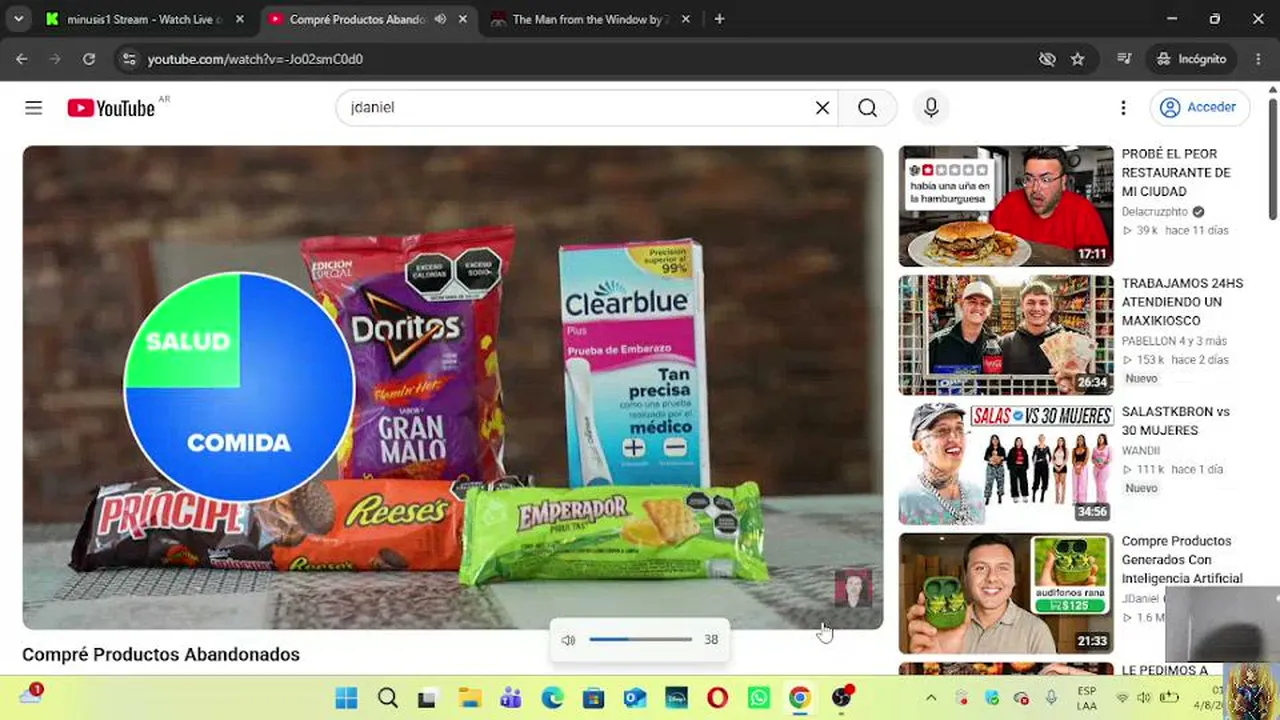
Task: Open Outlook from the taskbar
Action: tap(634, 698)
